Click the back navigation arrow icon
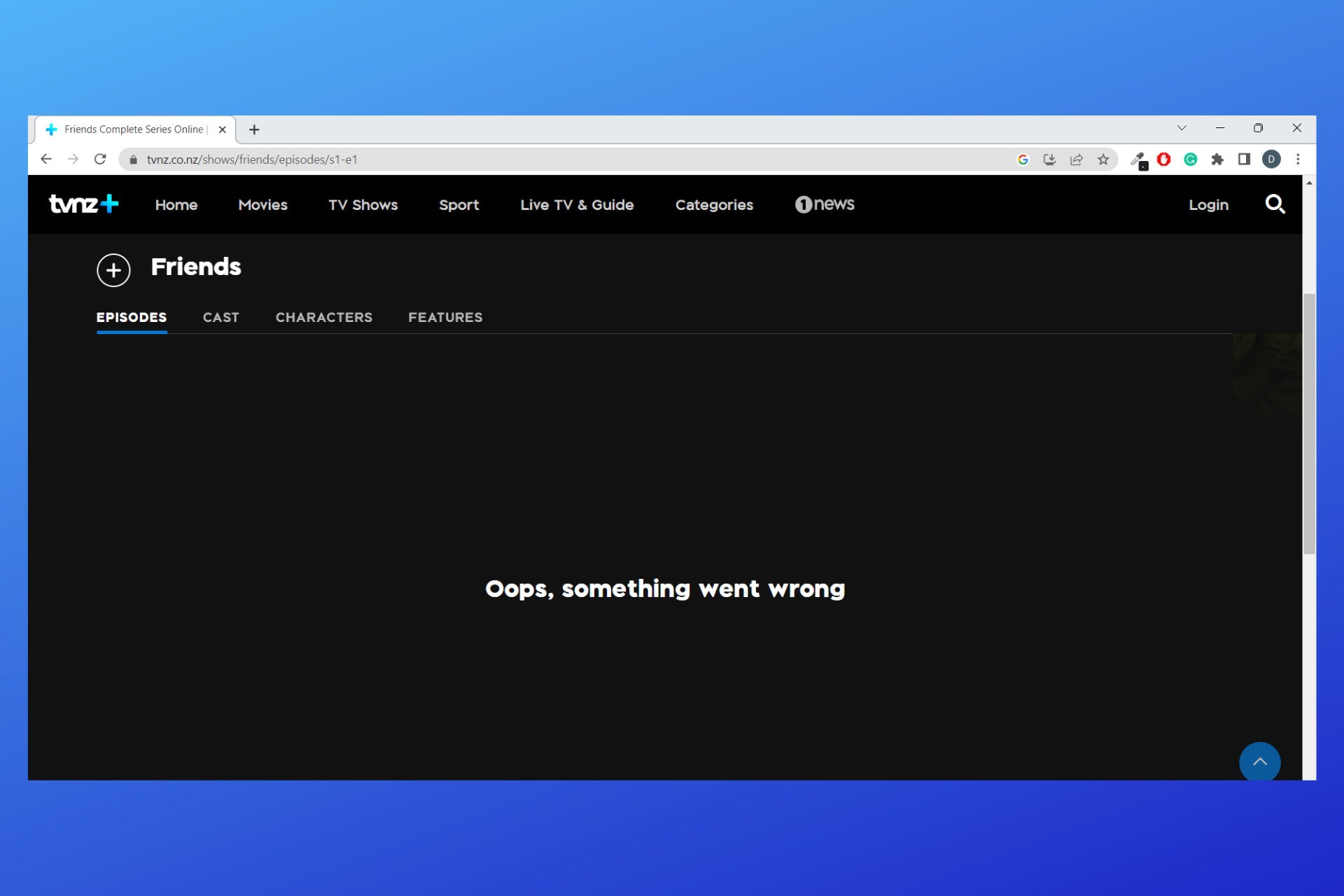This screenshot has height=896, width=1344. (48, 159)
